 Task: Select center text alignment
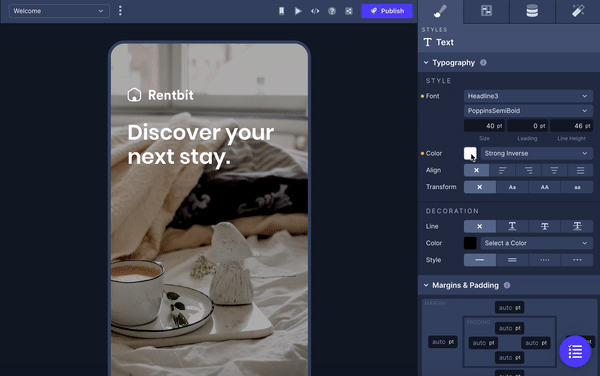(x=554, y=170)
